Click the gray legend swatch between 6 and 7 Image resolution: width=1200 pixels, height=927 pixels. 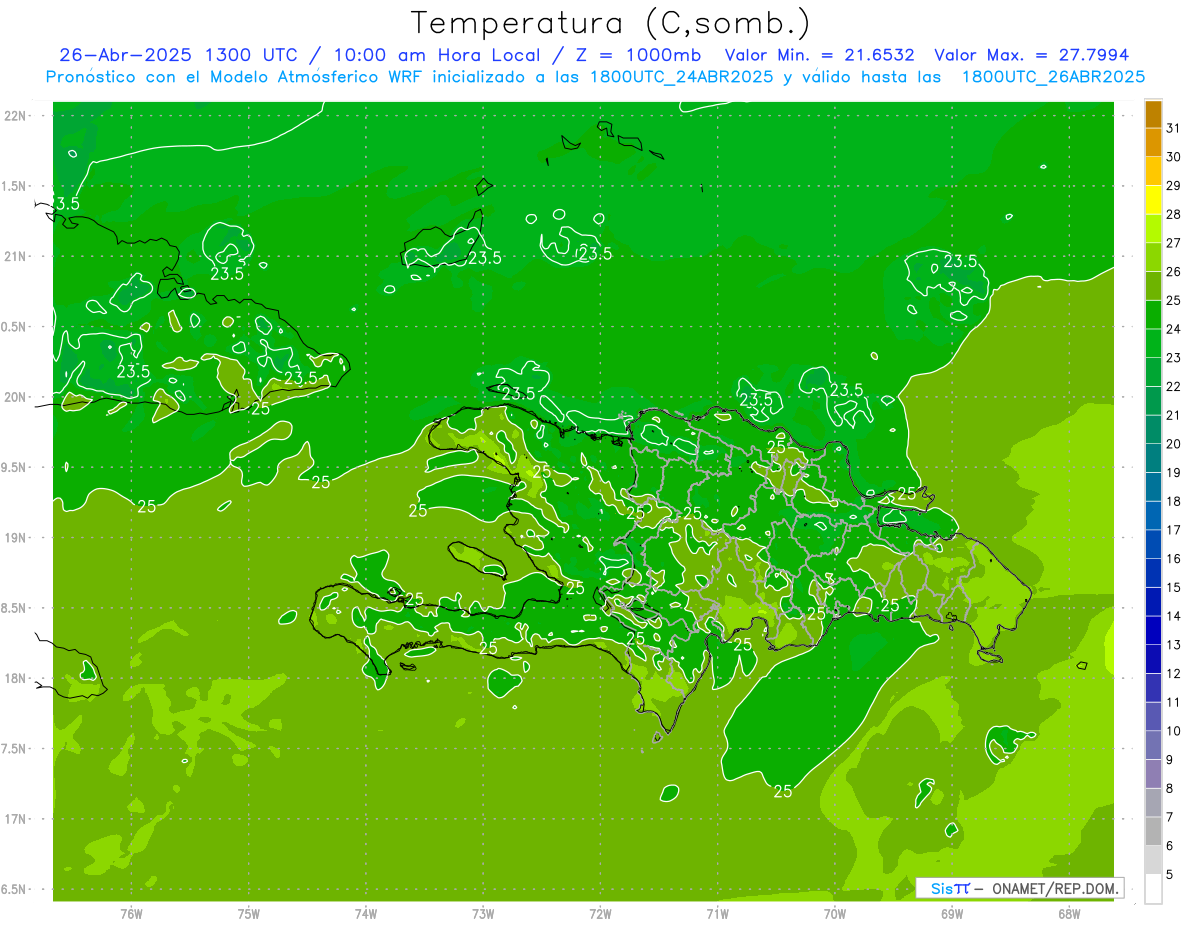(x=1153, y=831)
